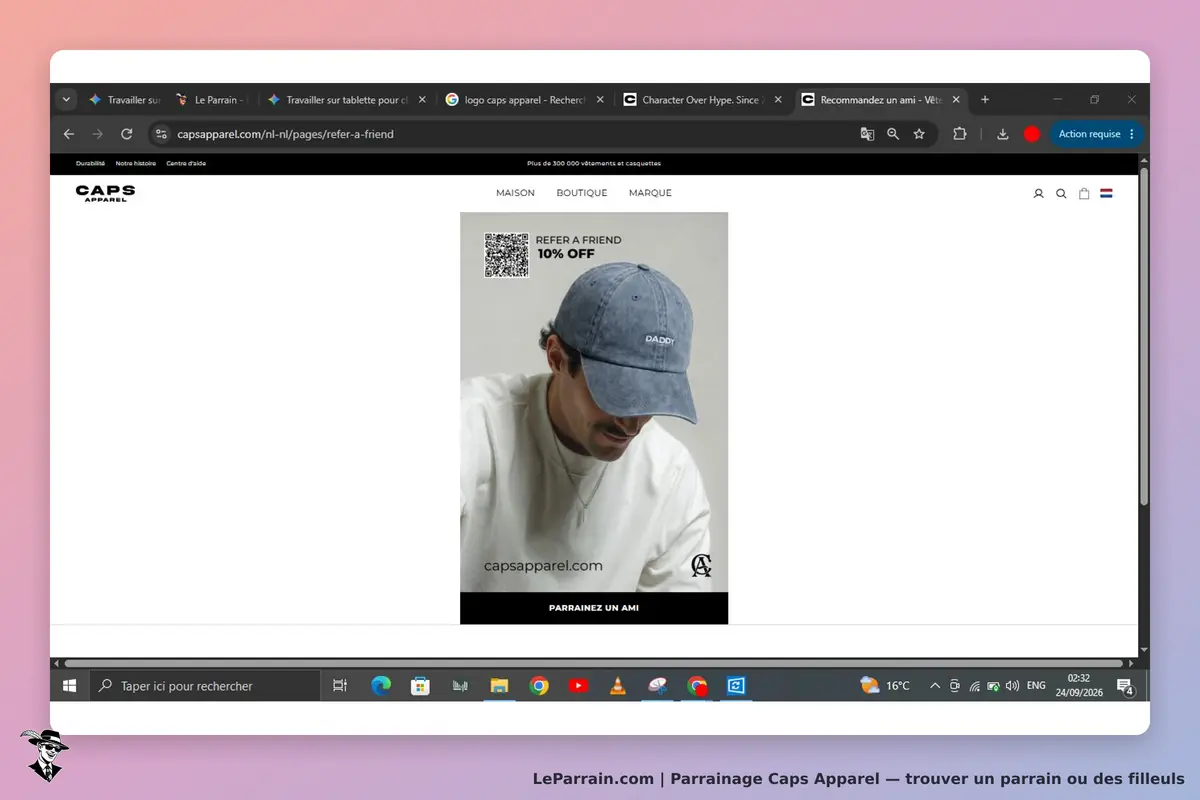Close the 'logo caps apparel' tab
The height and width of the screenshot is (800, 1200).
pos(600,100)
